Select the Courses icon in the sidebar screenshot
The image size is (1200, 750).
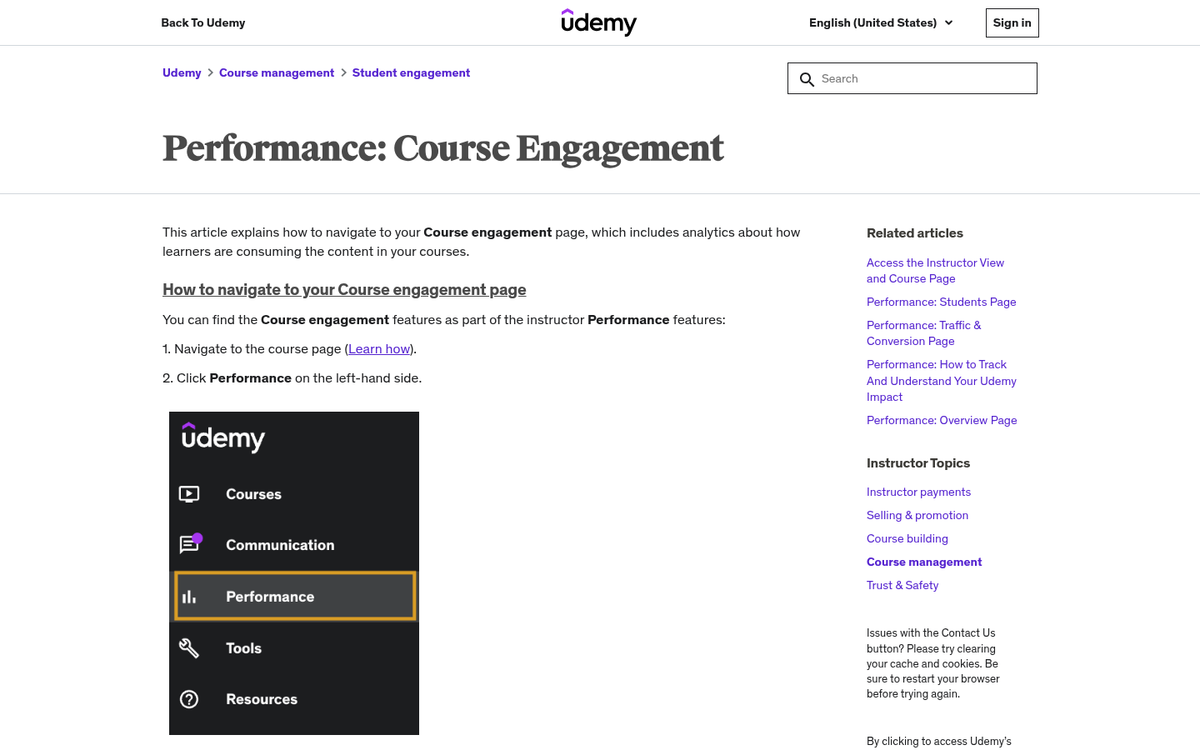click(x=190, y=494)
